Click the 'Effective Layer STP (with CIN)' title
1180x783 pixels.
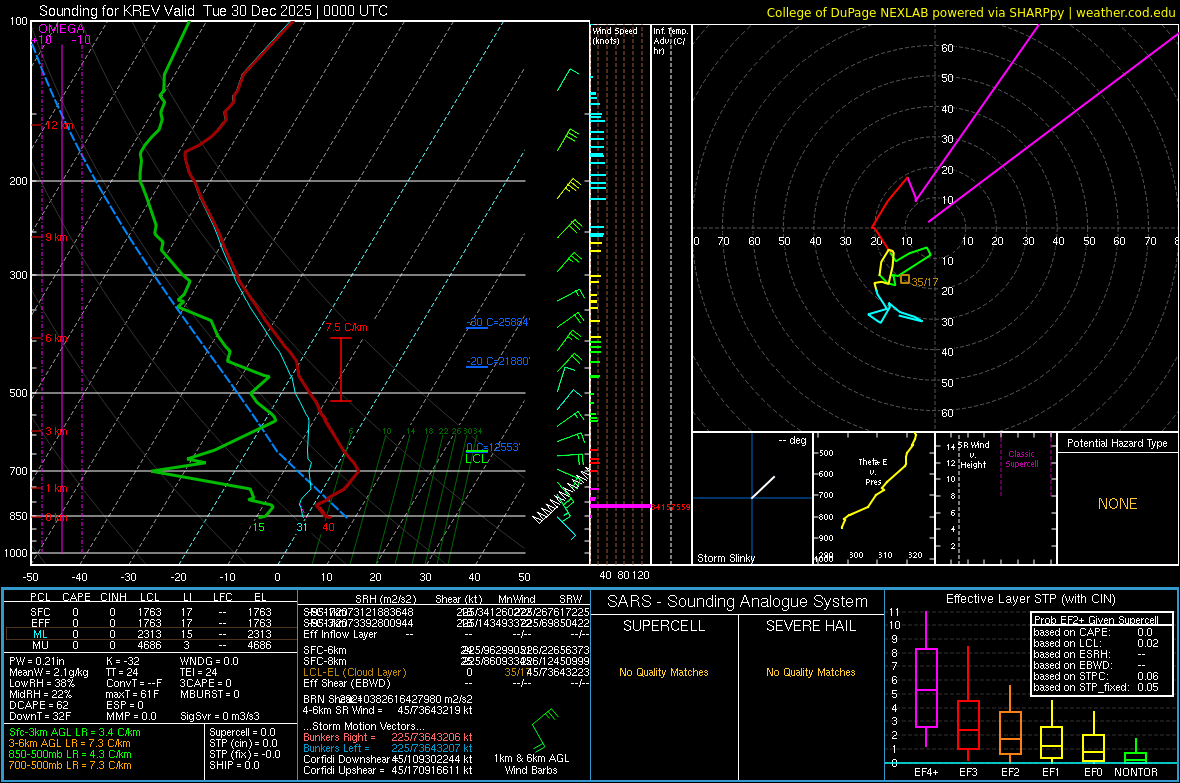(x=1030, y=599)
